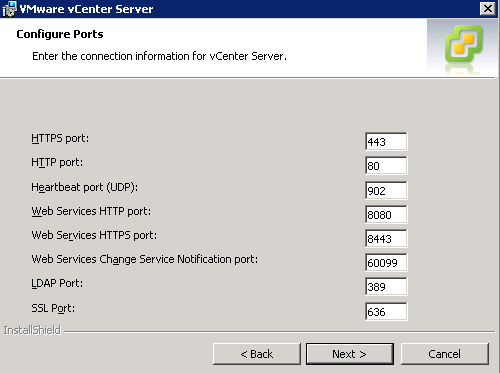Proceed with the Next button
This screenshot has height=373, width=500.
click(x=350, y=354)
